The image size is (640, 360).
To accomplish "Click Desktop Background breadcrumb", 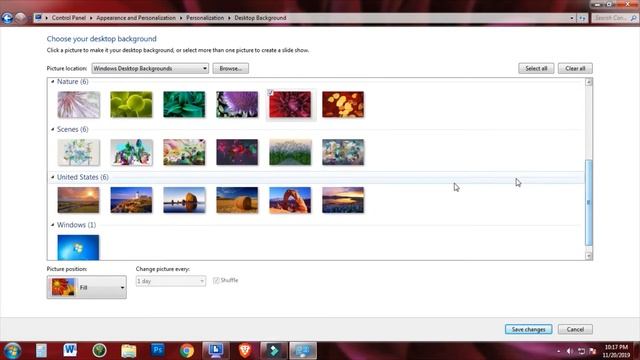I will coord(260,18).
